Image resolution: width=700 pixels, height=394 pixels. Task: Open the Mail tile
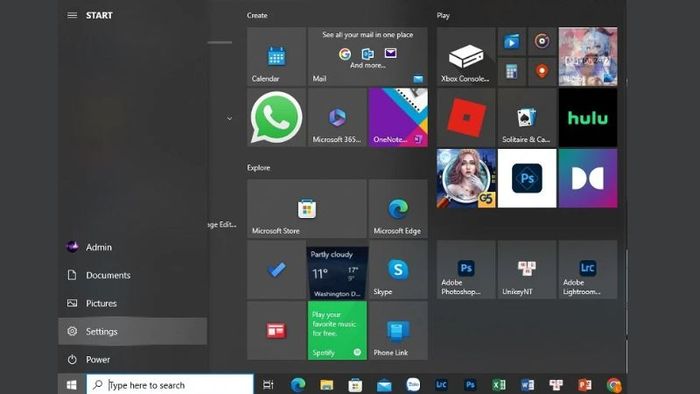(x=367, y=57)
